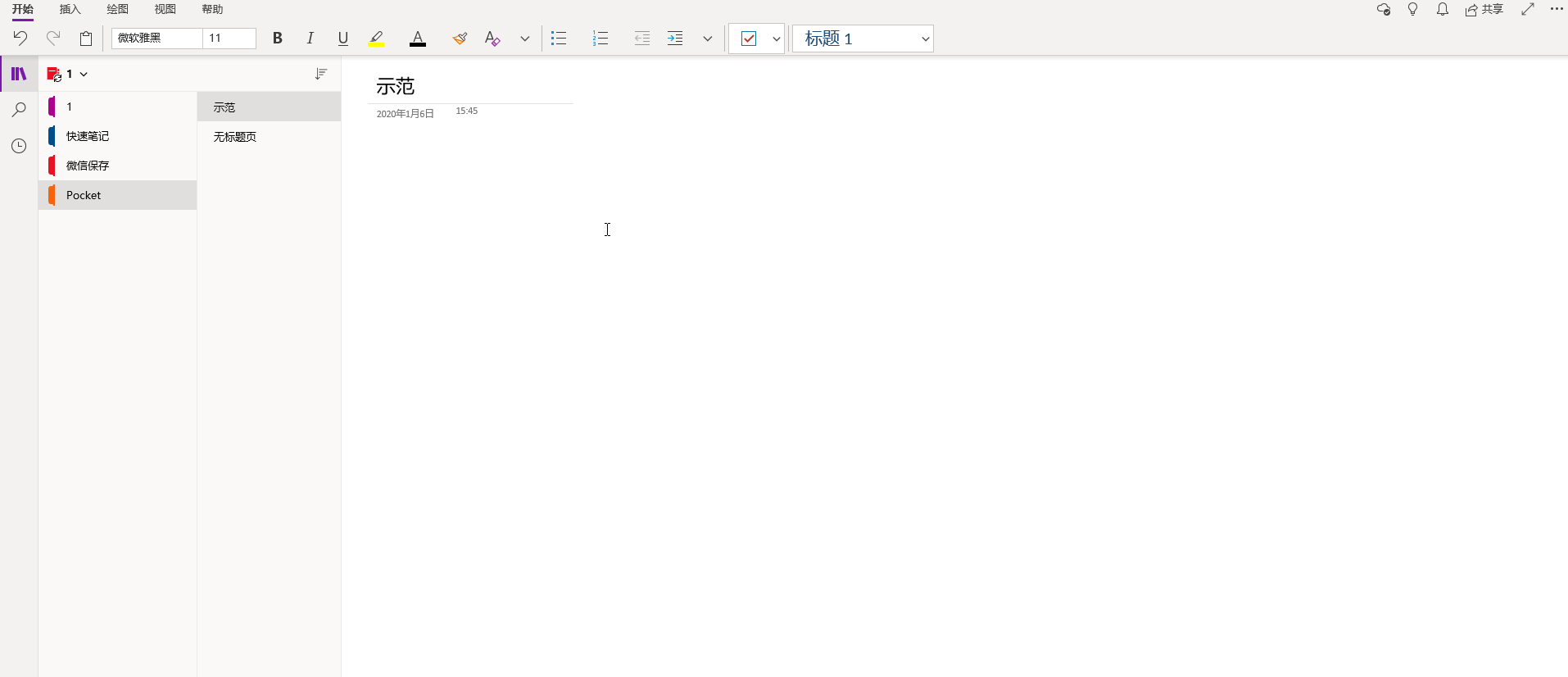Select the Format Painter brush icon
Image resolution: width=1568 pixels, height=677 pixels.
460,39
